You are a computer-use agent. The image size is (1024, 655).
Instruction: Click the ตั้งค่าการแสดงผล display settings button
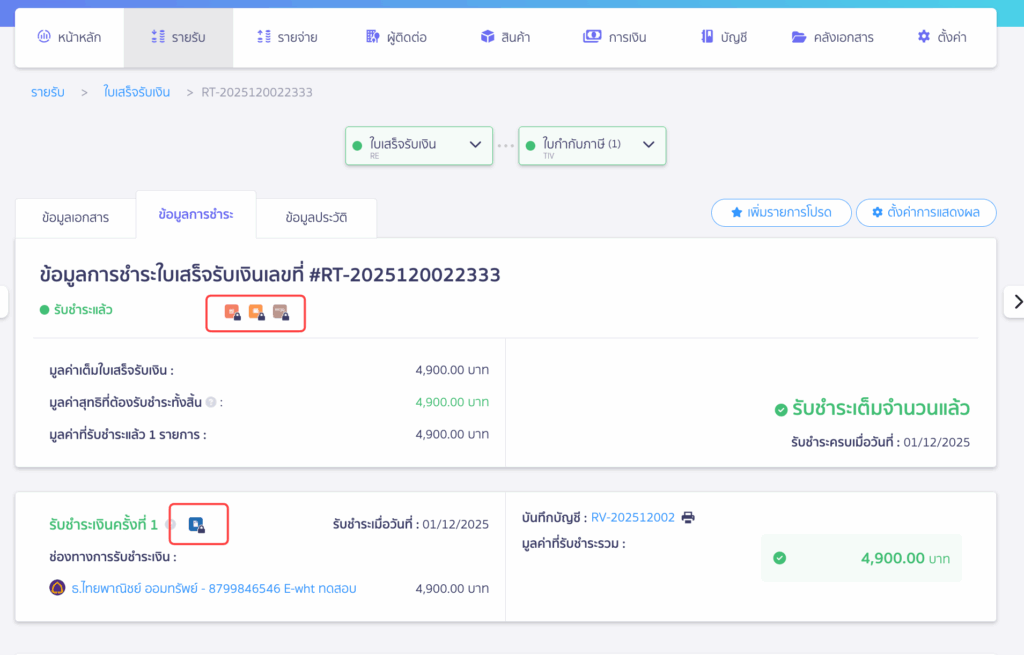(x=926, y=212)
